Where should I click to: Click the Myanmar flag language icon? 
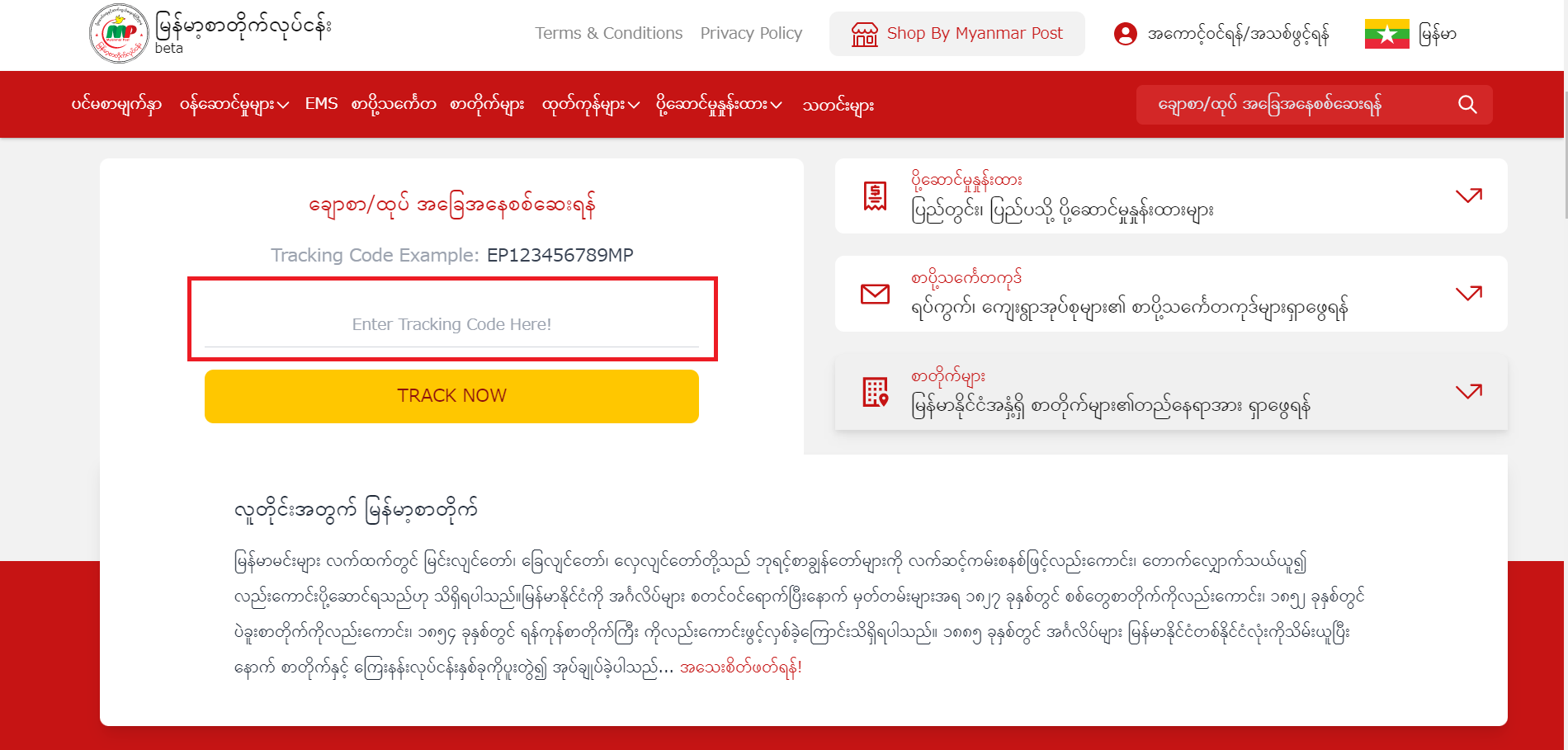tap(1386, 34)
